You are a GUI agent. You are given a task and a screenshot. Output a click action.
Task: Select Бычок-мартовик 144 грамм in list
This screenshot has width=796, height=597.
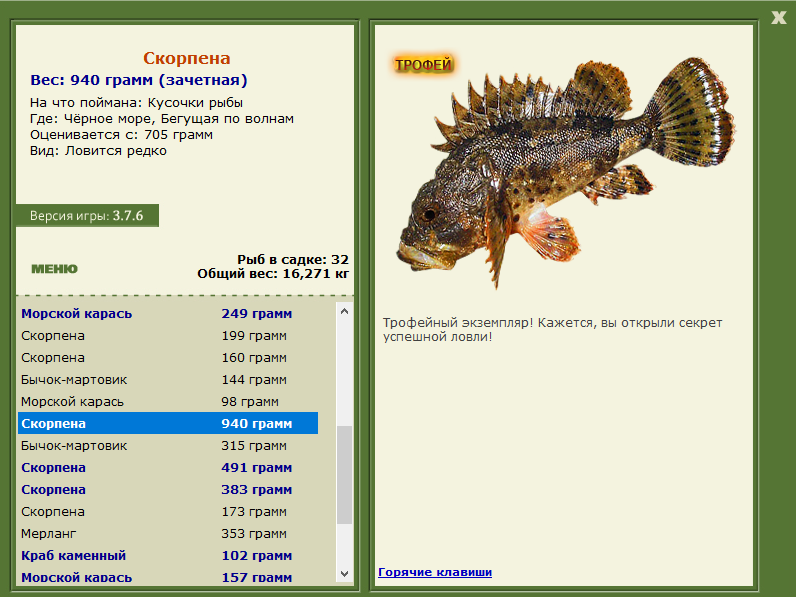[x=167, y=379]
